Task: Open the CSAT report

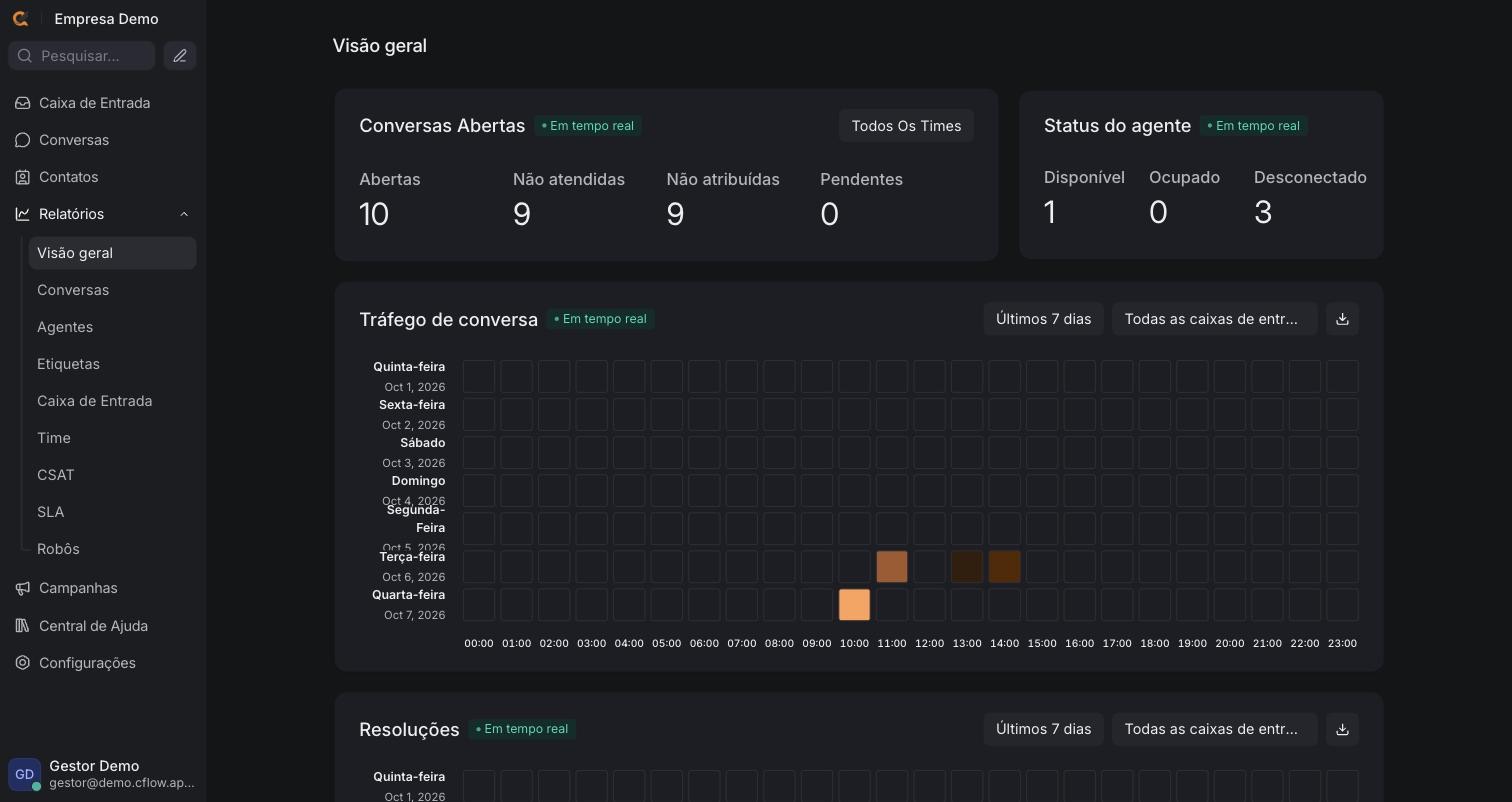Action: pyautogui.click(x=112, y=475)
